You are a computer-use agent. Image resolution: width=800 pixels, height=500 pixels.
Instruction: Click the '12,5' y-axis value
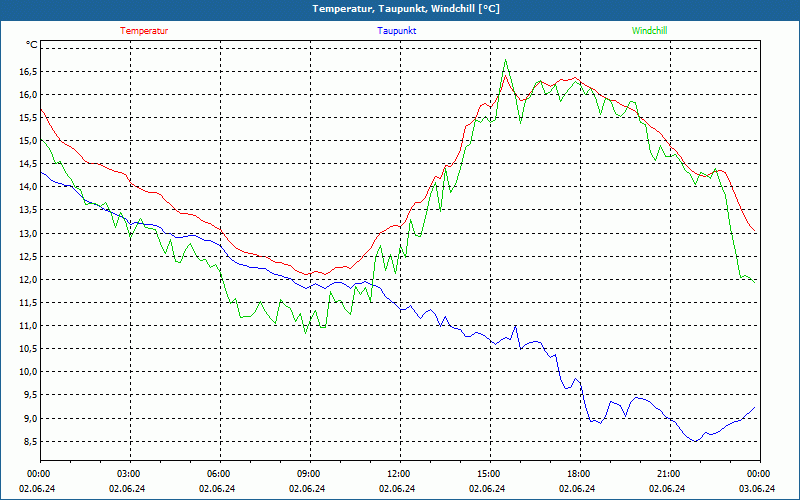[x=28, y=256]
